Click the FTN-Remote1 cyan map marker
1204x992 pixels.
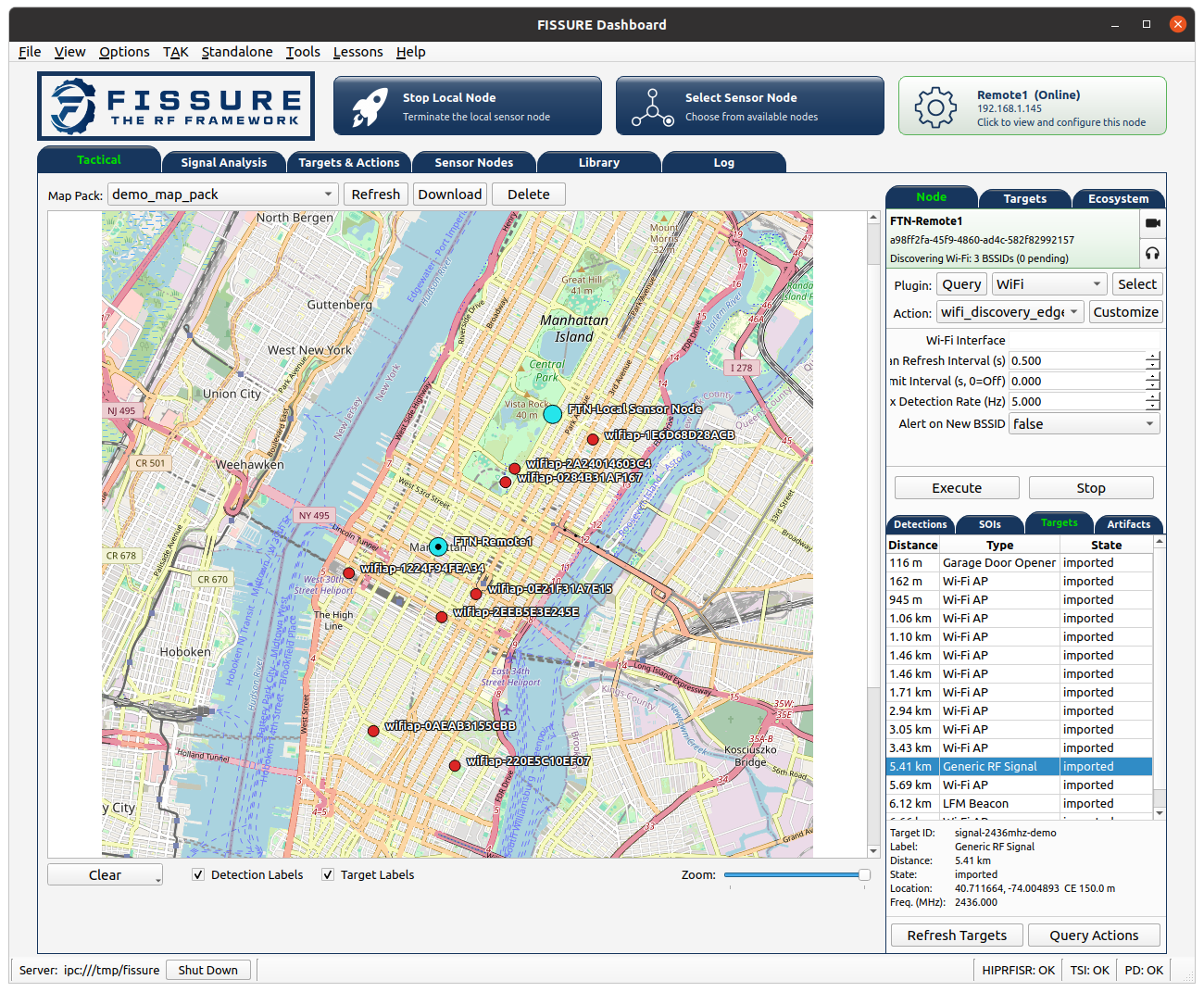click(438, 547)
